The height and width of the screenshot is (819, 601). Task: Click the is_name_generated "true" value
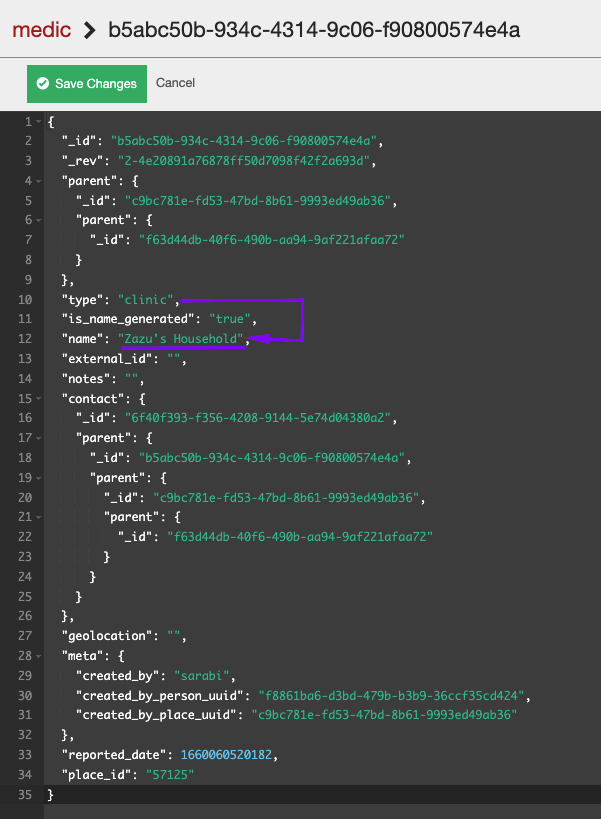coord(230,319)
